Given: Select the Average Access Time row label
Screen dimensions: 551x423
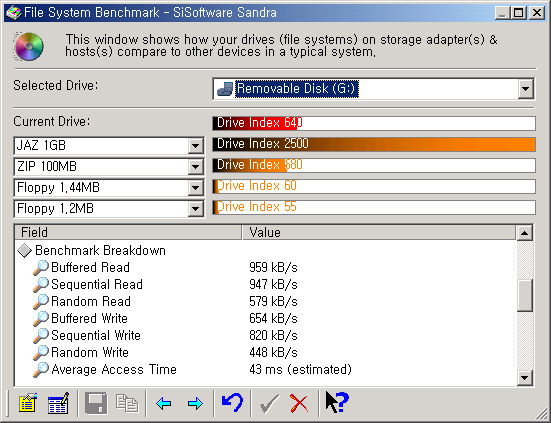Looking at the screenshot, I should click(114, 370).
